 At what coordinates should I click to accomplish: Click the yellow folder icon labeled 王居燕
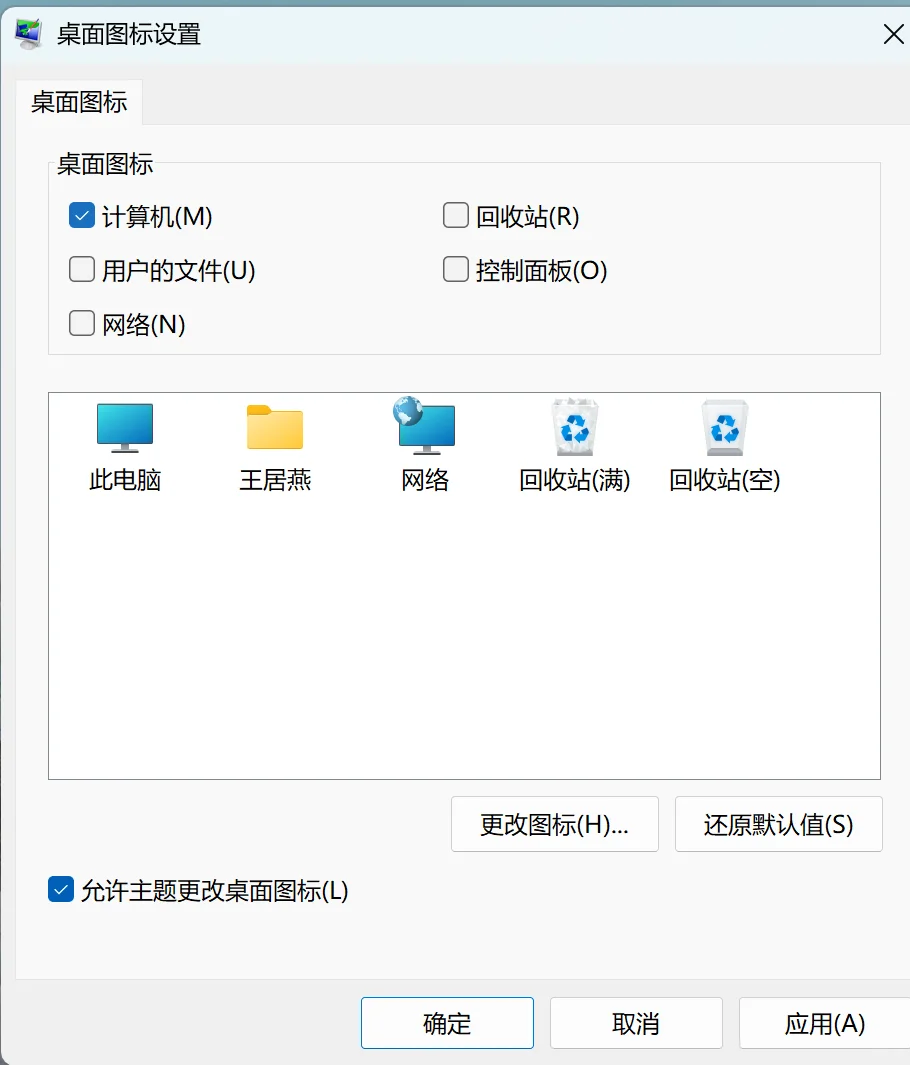[x=274, y=426]
